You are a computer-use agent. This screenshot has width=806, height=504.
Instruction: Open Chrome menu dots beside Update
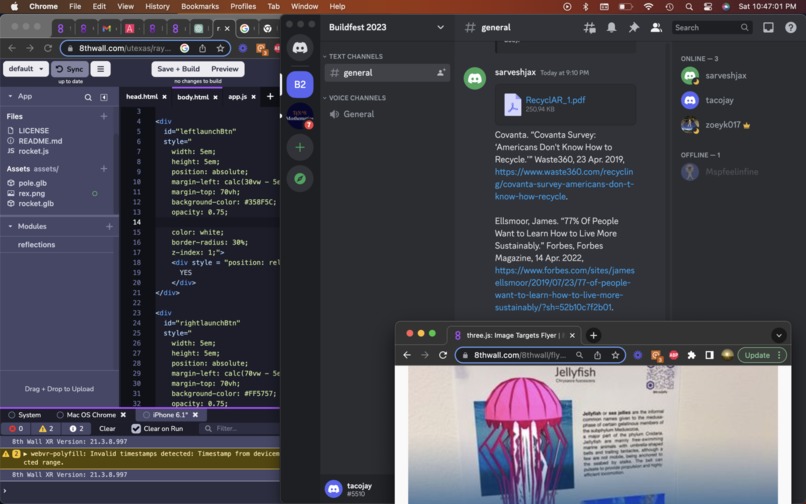click(x=779, y=355)
